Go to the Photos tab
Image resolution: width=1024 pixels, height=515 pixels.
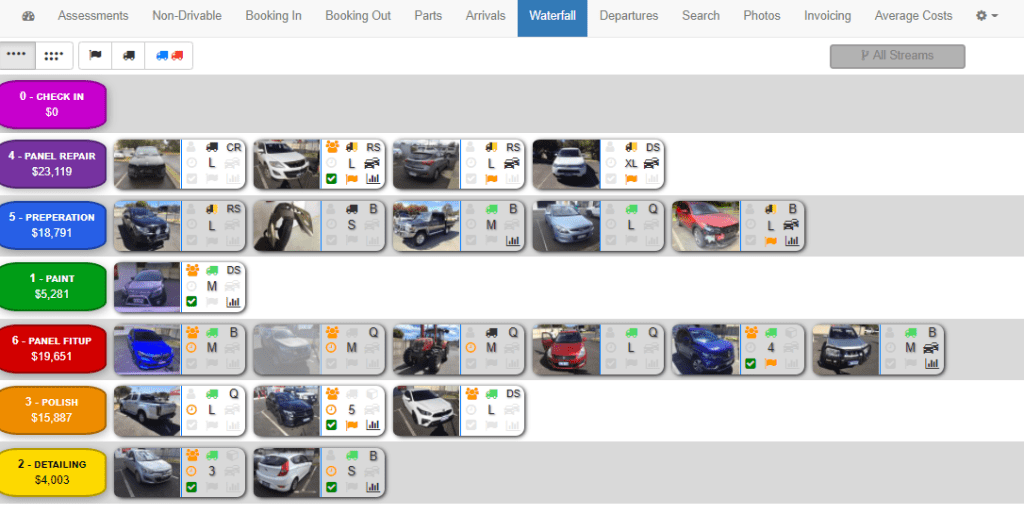coord(762,16)
